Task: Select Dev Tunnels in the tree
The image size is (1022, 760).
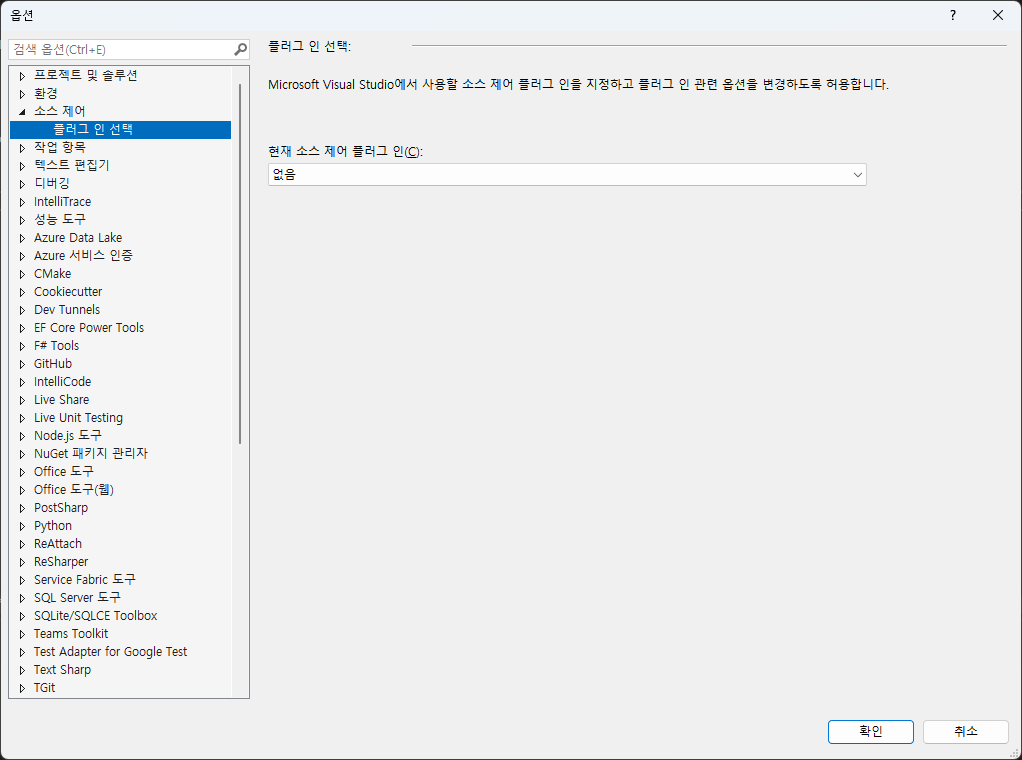Action: 67,310
